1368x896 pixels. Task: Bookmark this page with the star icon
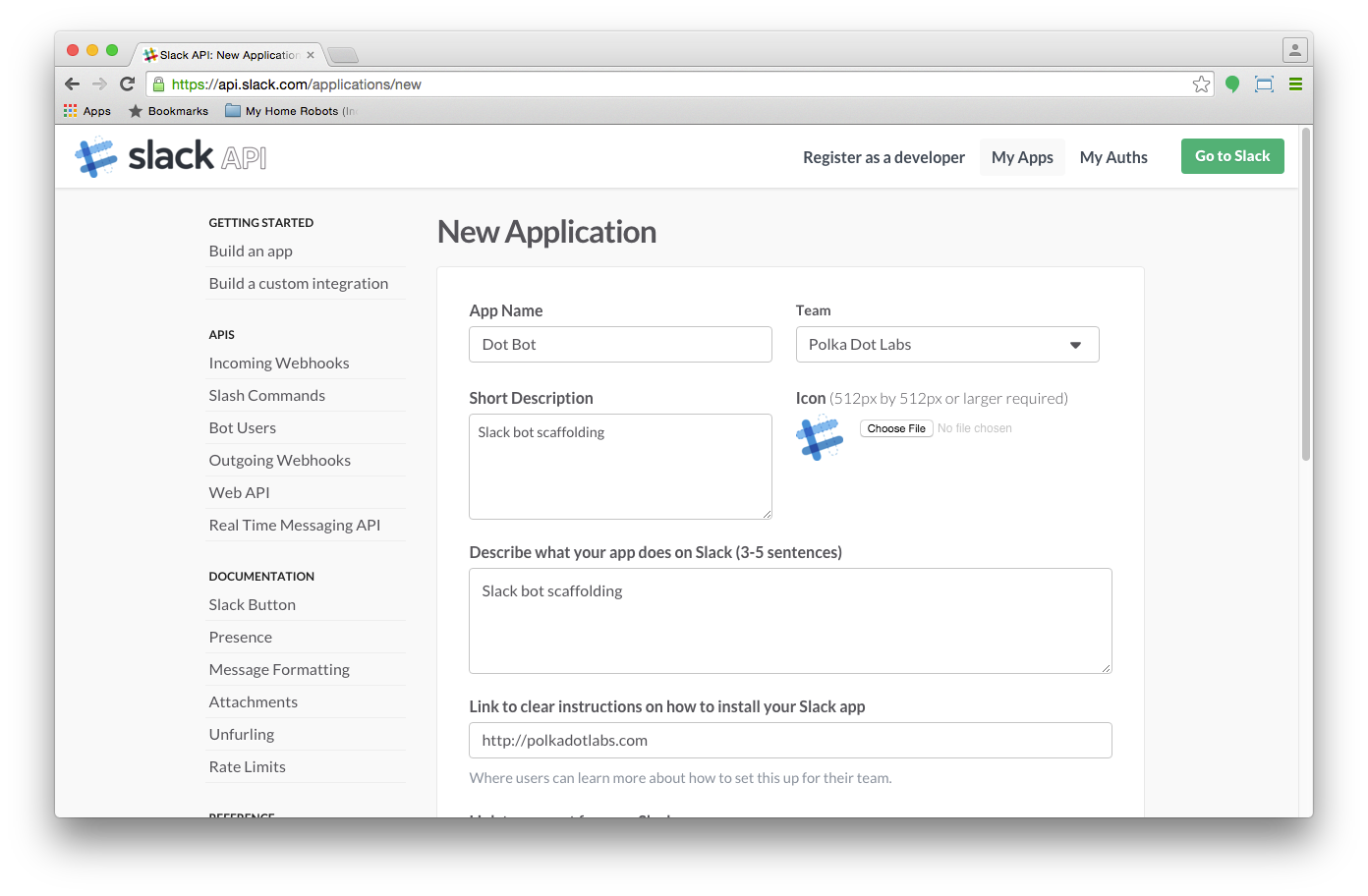(x=1201, y=84)
